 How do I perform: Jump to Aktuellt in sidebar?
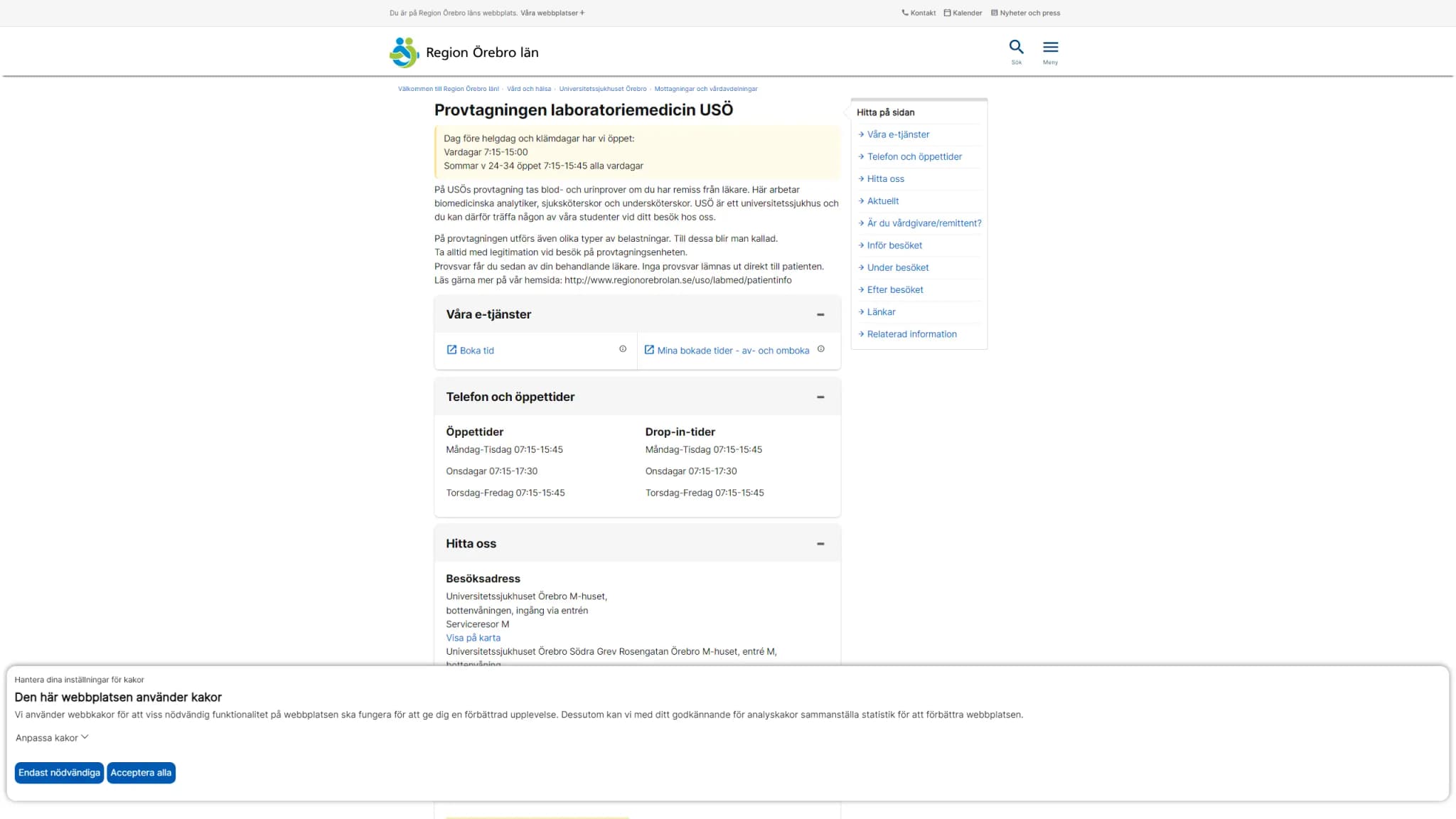pyautogui.click(x=883, y=201)
